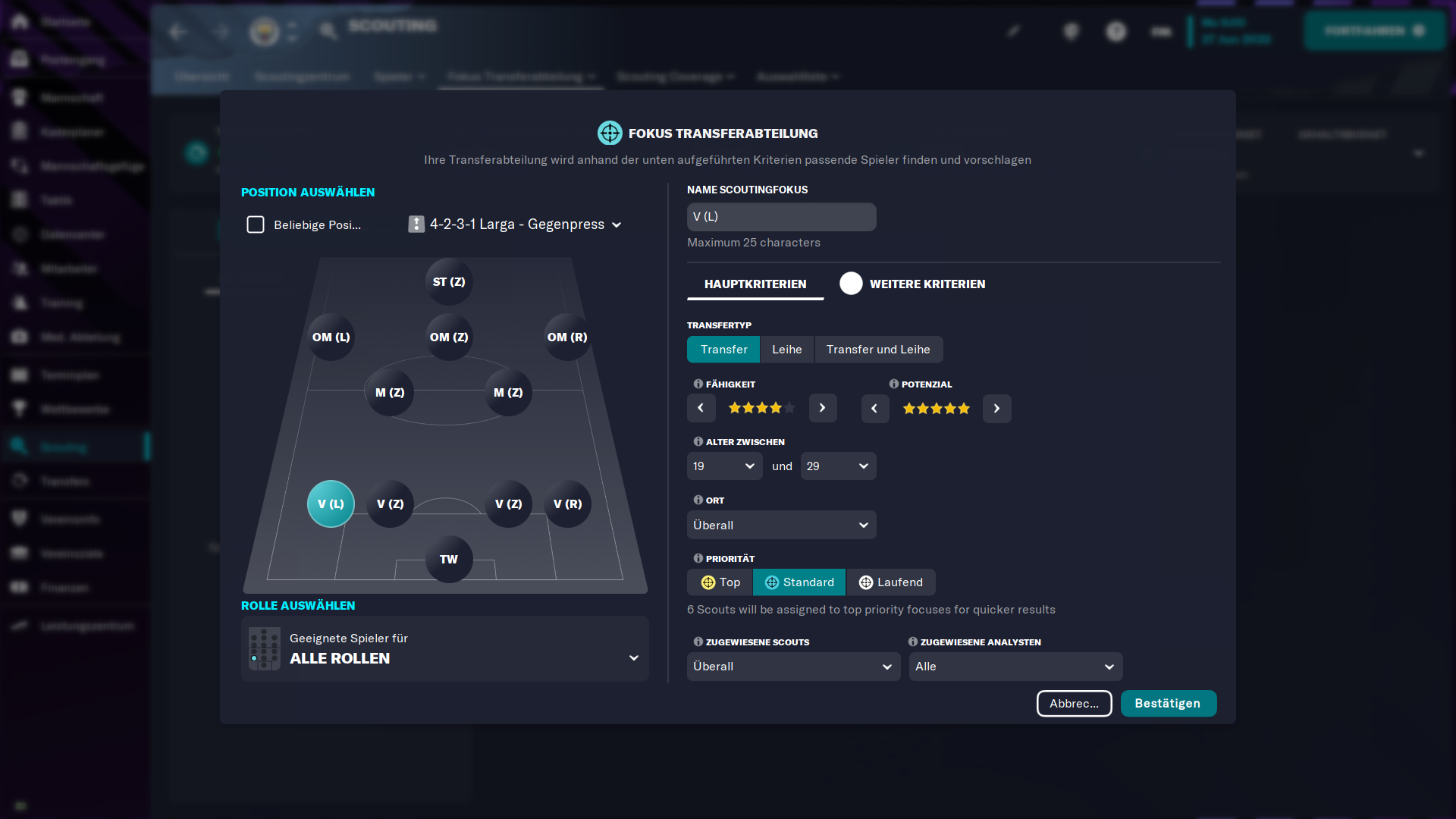Go to the Finanzen section
Viewport: 1456px width, 819px height.
[x=19, y=588]
